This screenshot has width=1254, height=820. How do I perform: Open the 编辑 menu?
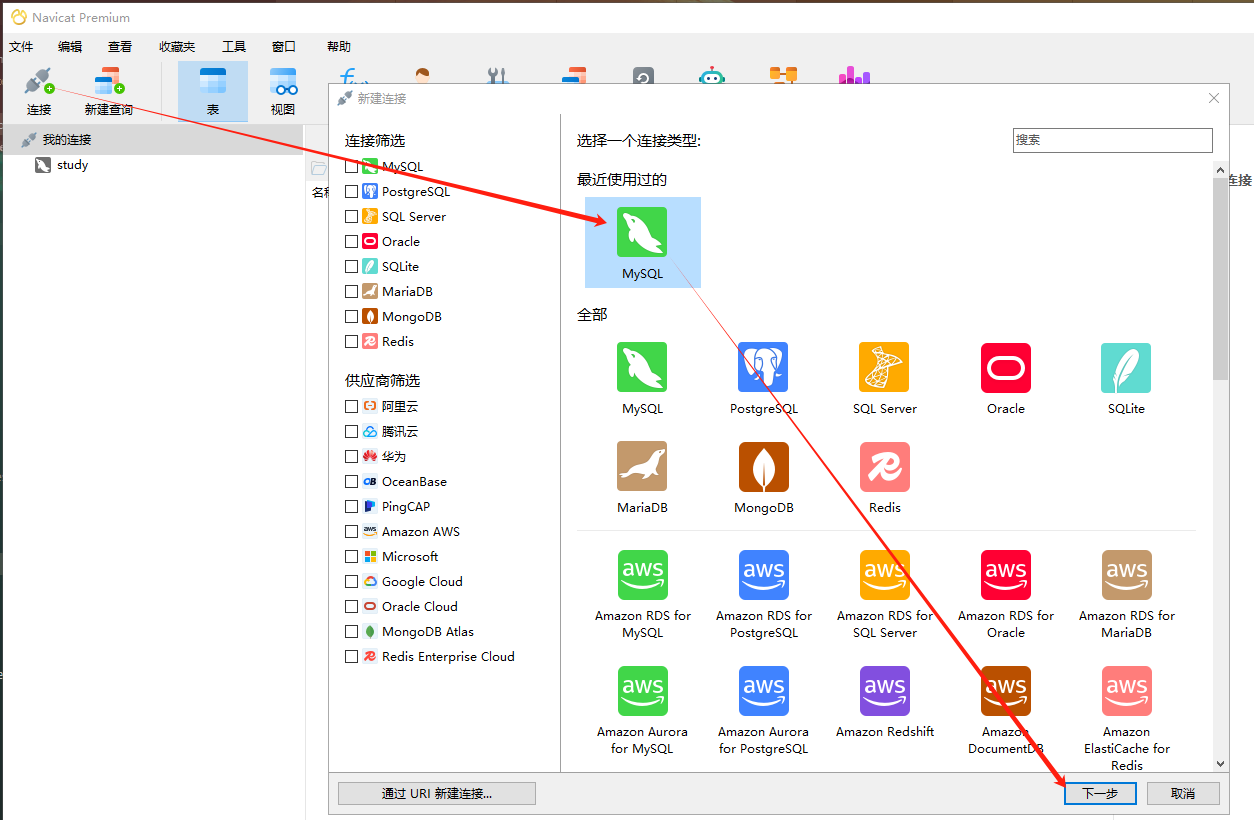(70, 46)
